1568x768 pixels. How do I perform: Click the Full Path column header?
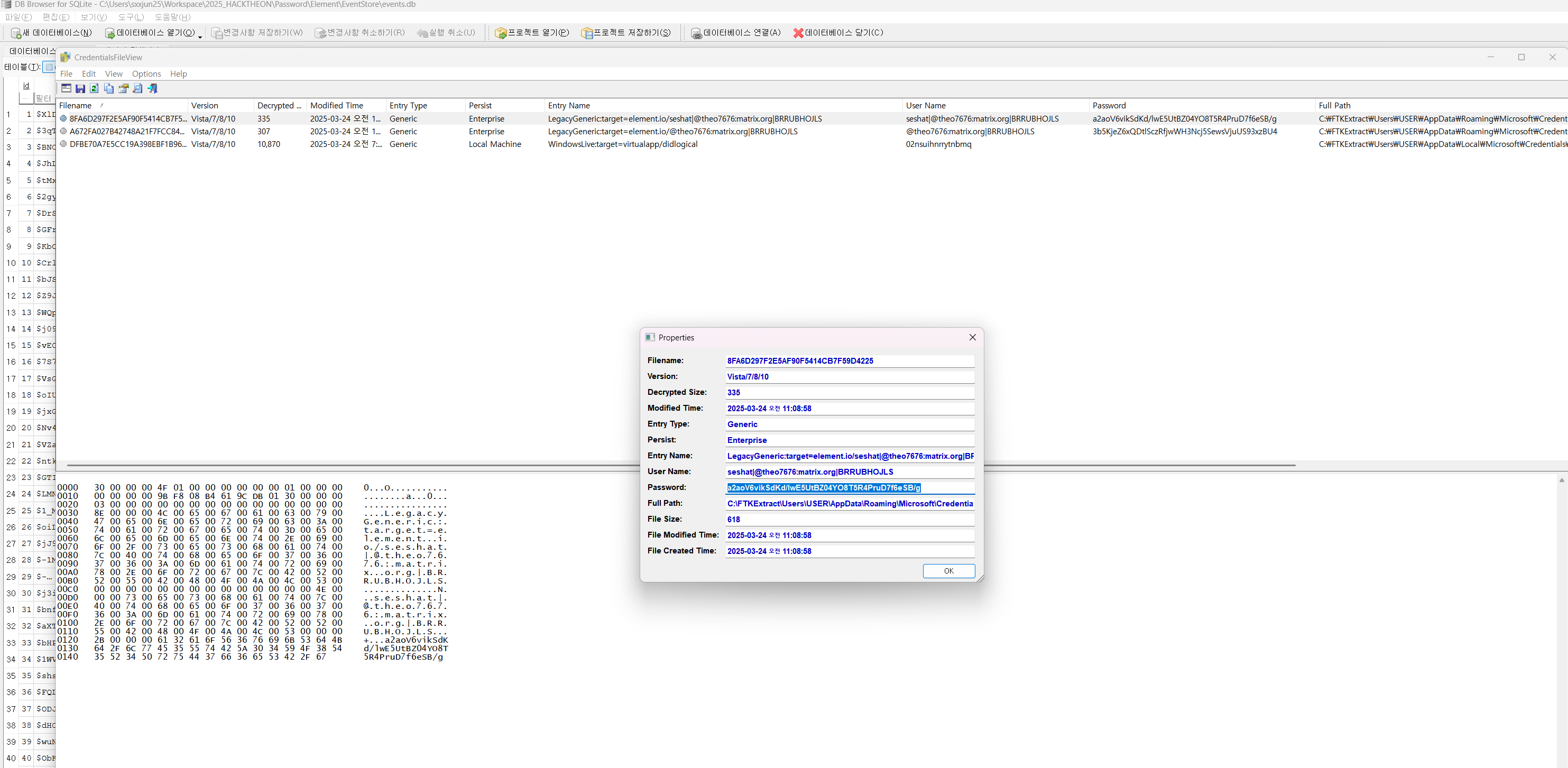click(x=1442, y=105)
